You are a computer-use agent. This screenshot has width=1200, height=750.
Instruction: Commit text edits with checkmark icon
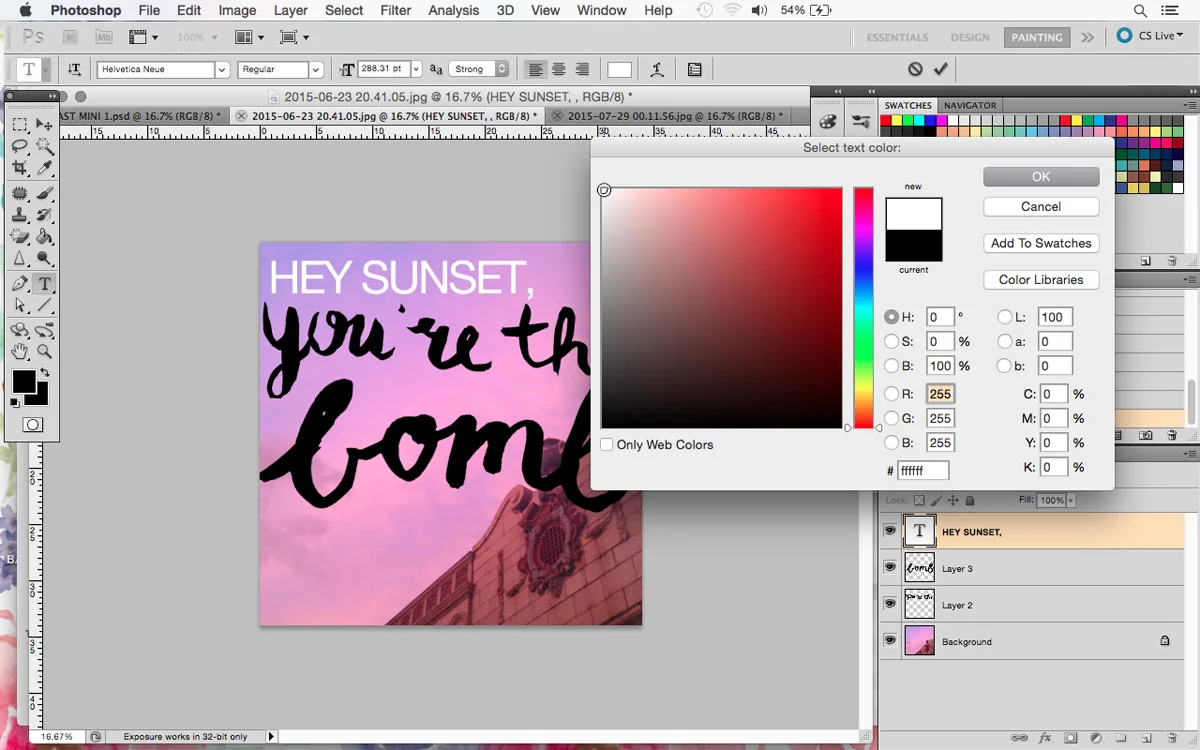tap(940, 69)
